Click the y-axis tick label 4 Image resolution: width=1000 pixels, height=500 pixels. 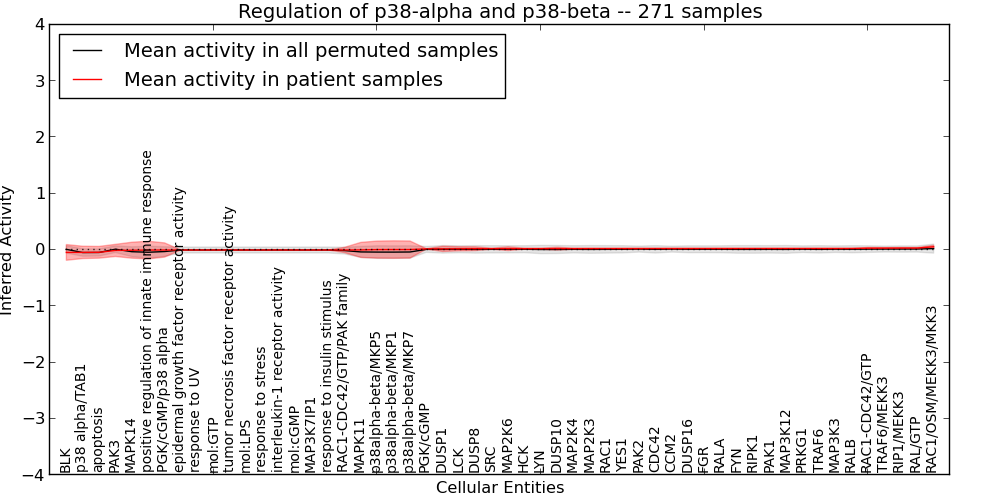click(40, 25)
